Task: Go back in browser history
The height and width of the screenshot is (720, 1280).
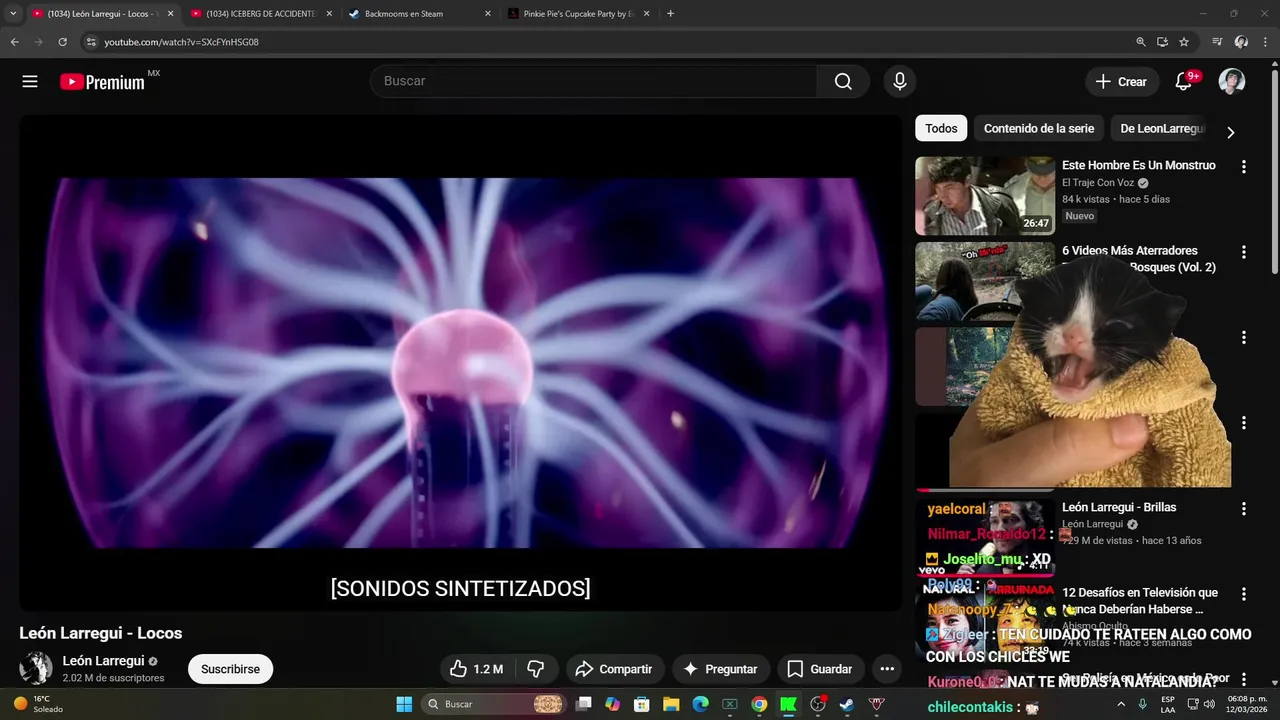Action: [14, 42]
